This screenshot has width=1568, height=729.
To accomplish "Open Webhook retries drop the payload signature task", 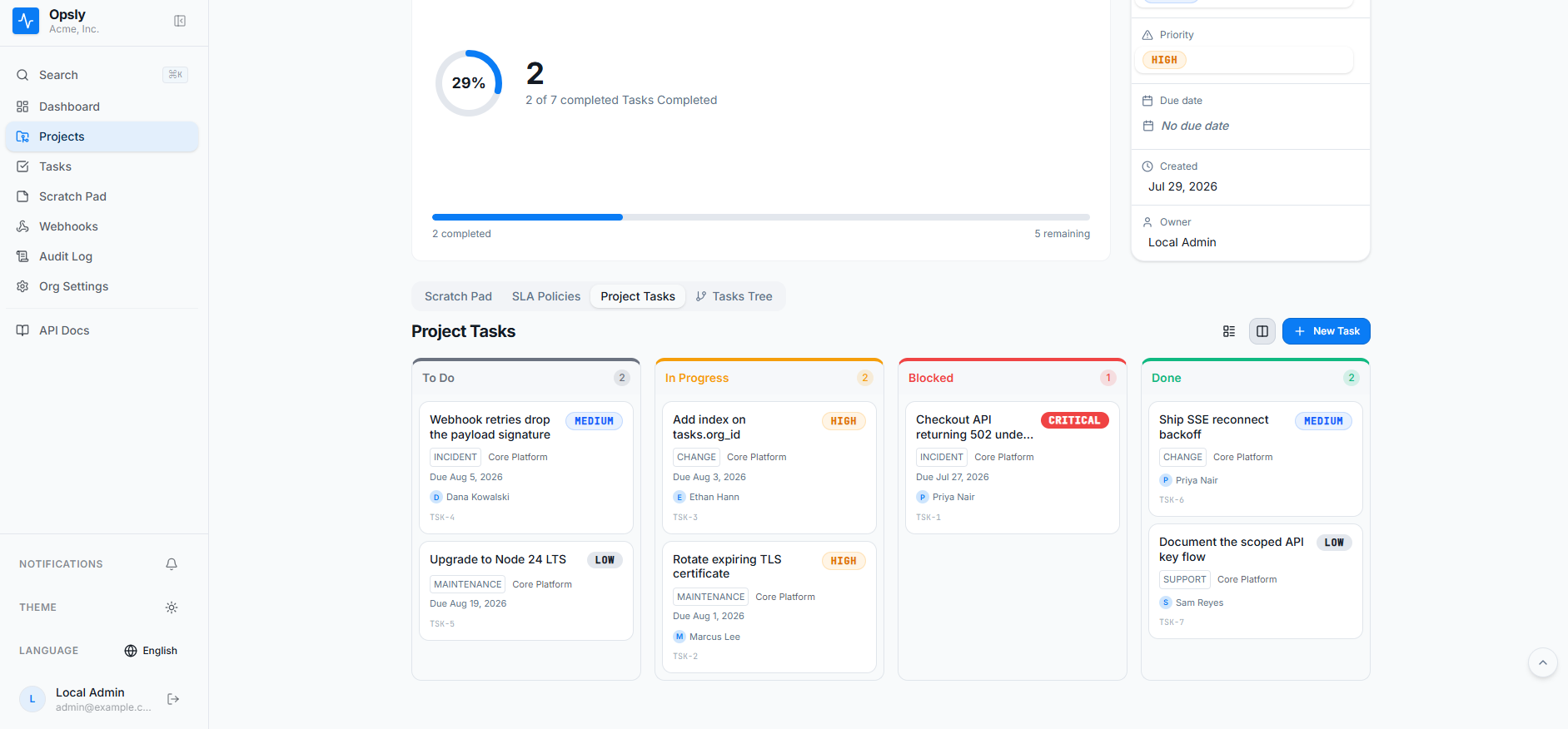I will (x=526, y=468).
